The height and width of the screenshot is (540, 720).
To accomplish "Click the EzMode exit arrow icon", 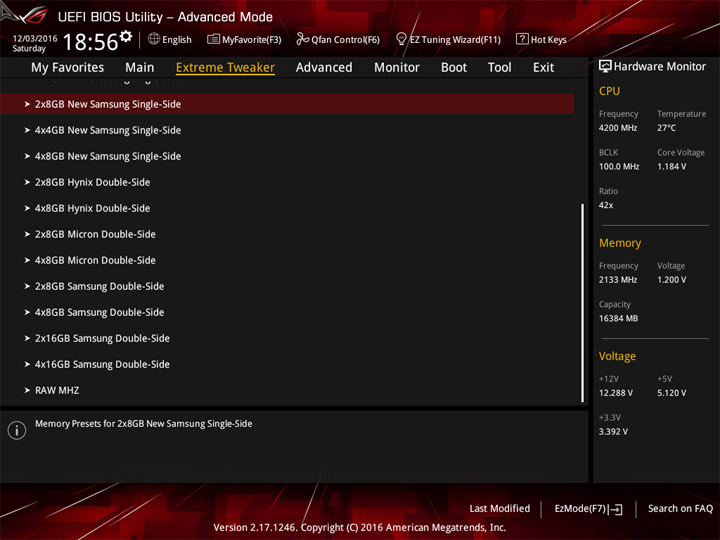I will (x=616, y=509).
